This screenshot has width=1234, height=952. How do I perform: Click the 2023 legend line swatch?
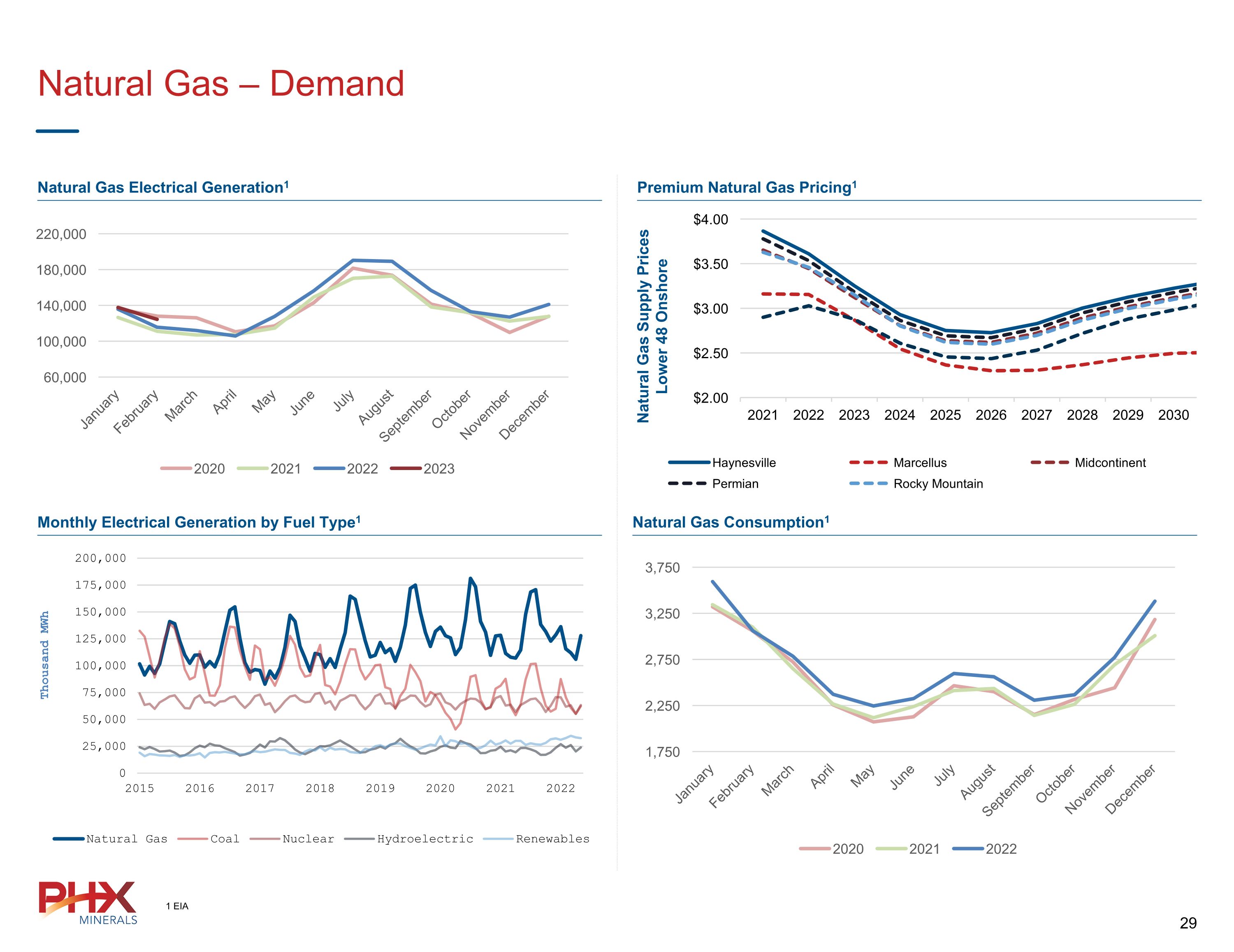coord(406,468)
